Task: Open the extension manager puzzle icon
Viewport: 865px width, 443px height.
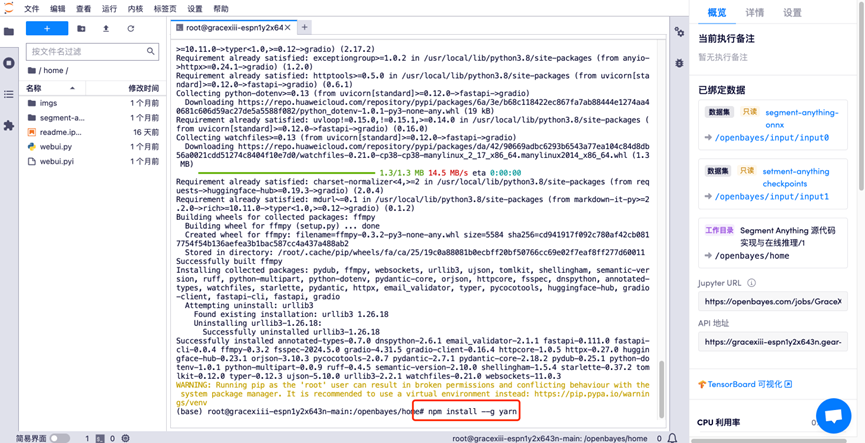Action: [x=9, y=126]
